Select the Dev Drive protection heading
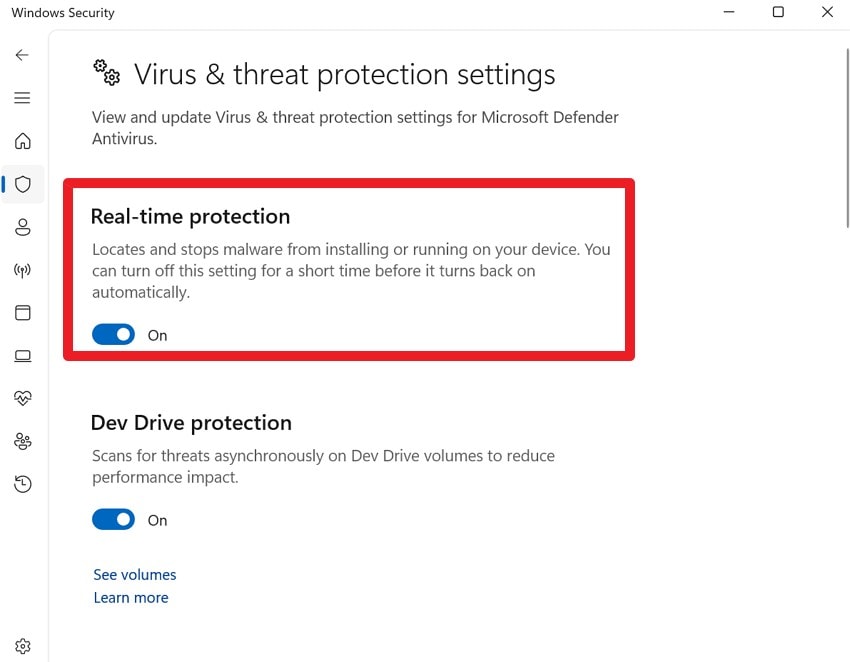850x662 pixels. (x=191, y=422)
